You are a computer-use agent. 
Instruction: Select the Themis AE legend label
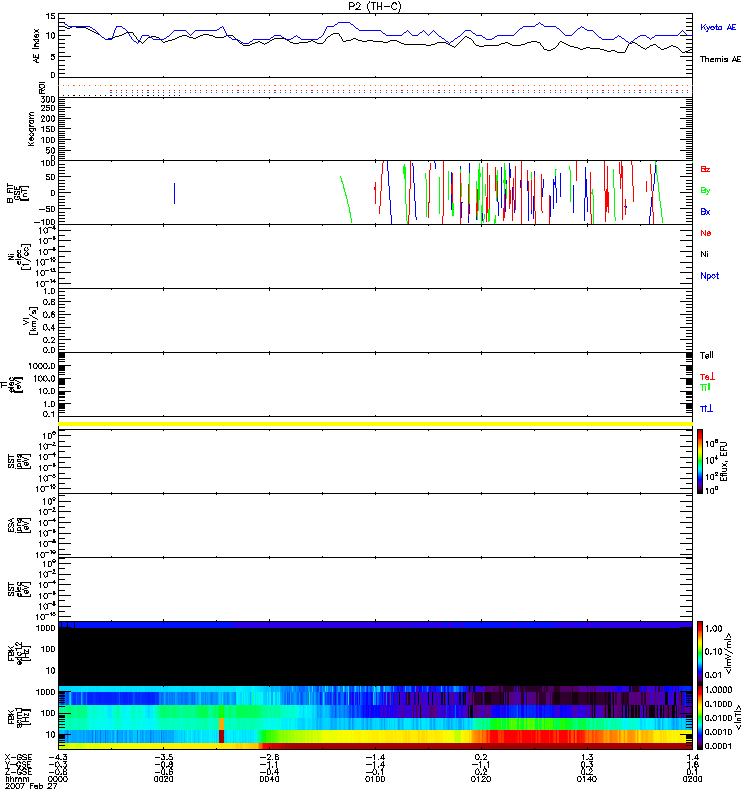coord(720,59)
